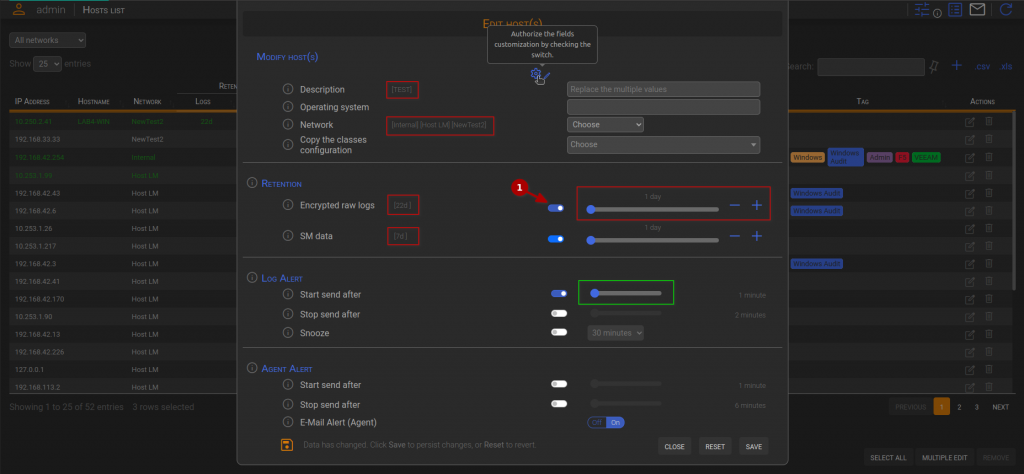
Task: Click info icon beside Retention heading
Action: pyautogui.click(x=252, y=183)
